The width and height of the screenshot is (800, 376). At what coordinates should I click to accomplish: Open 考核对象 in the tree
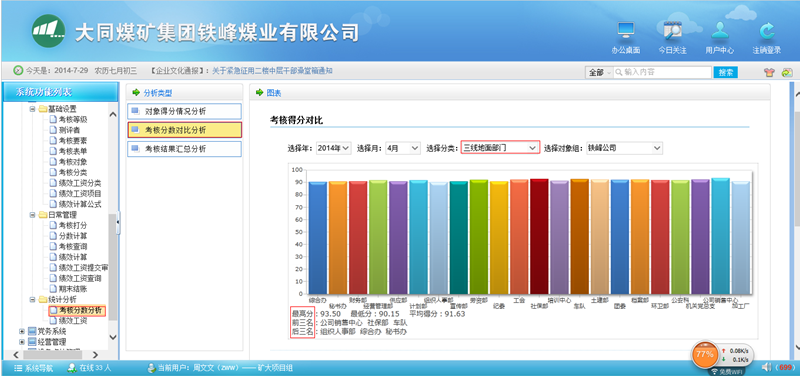(x=72, y=162)
